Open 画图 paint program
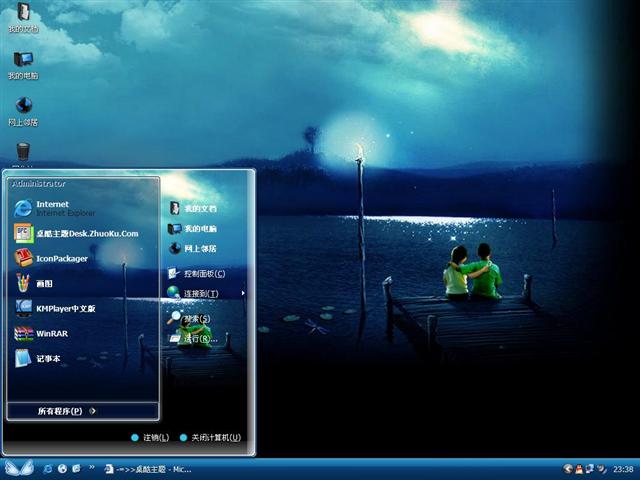The height and width of the screenshot is (480, 640). [x=83, y=283]
